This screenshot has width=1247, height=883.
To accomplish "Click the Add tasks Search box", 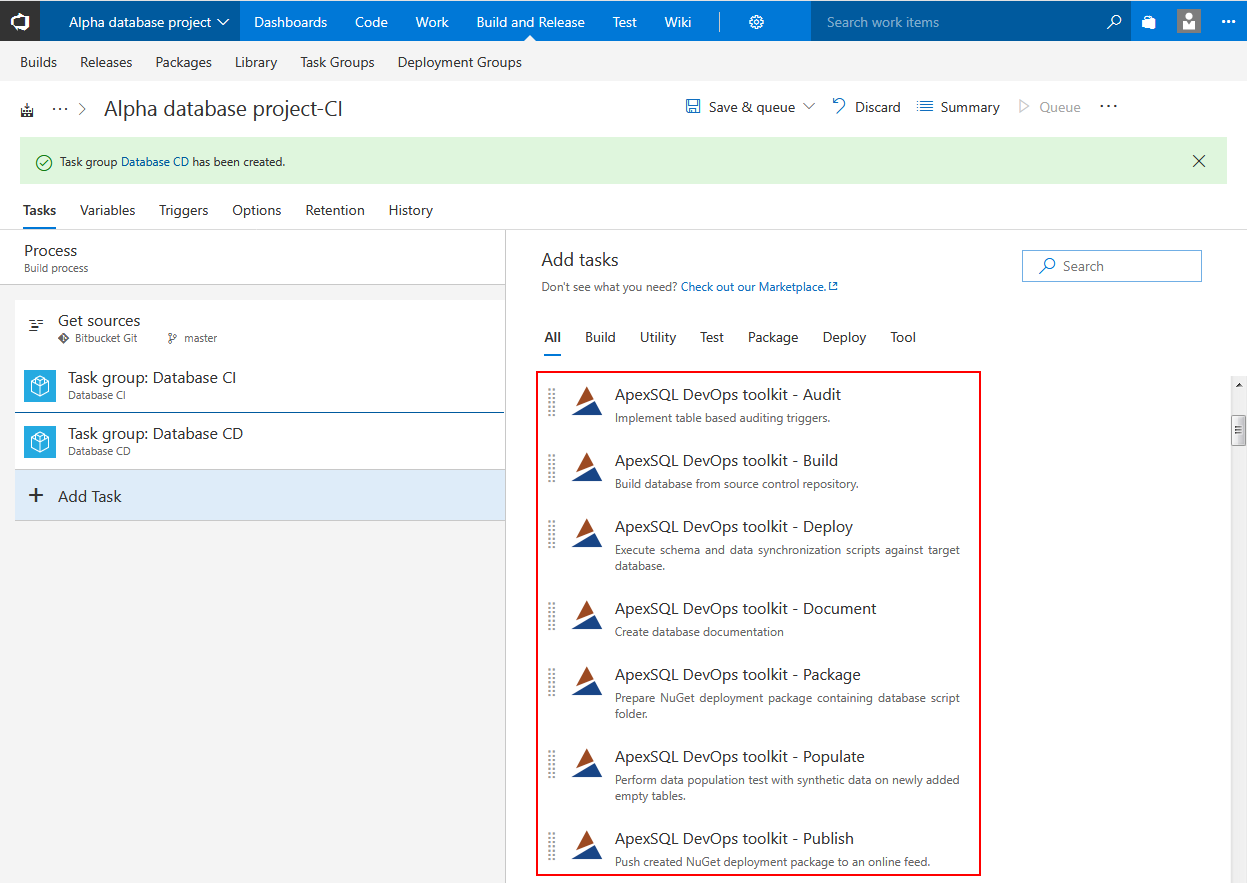I will 1112,266.
